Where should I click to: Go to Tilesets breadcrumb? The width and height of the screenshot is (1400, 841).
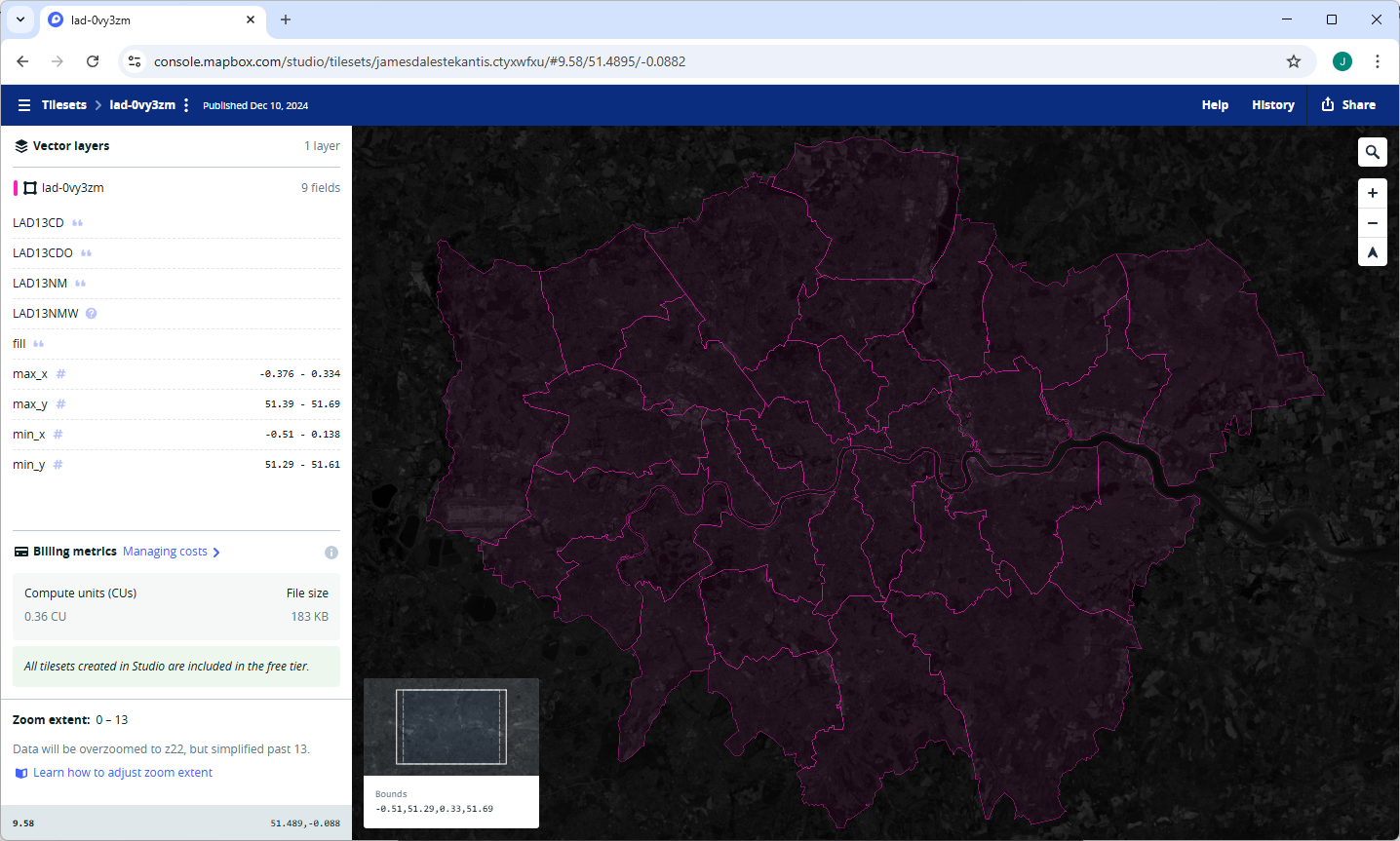(64, 105)
